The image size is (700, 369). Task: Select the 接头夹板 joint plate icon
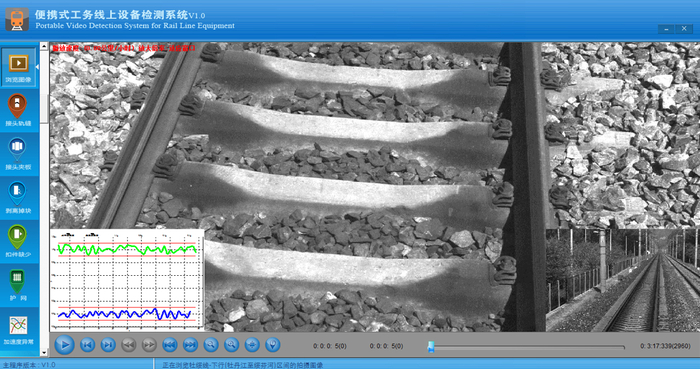[x=18, y=154]
